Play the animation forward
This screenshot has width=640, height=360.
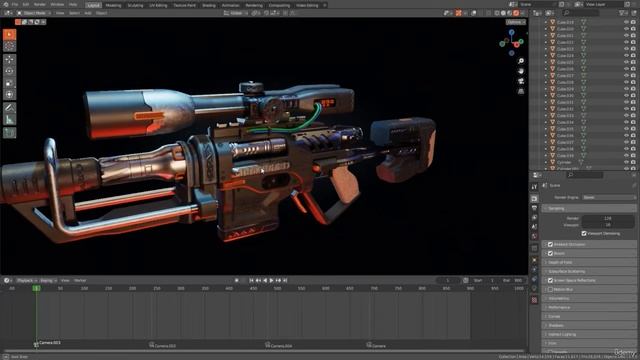pyautogui.click(x=271, y=280)
